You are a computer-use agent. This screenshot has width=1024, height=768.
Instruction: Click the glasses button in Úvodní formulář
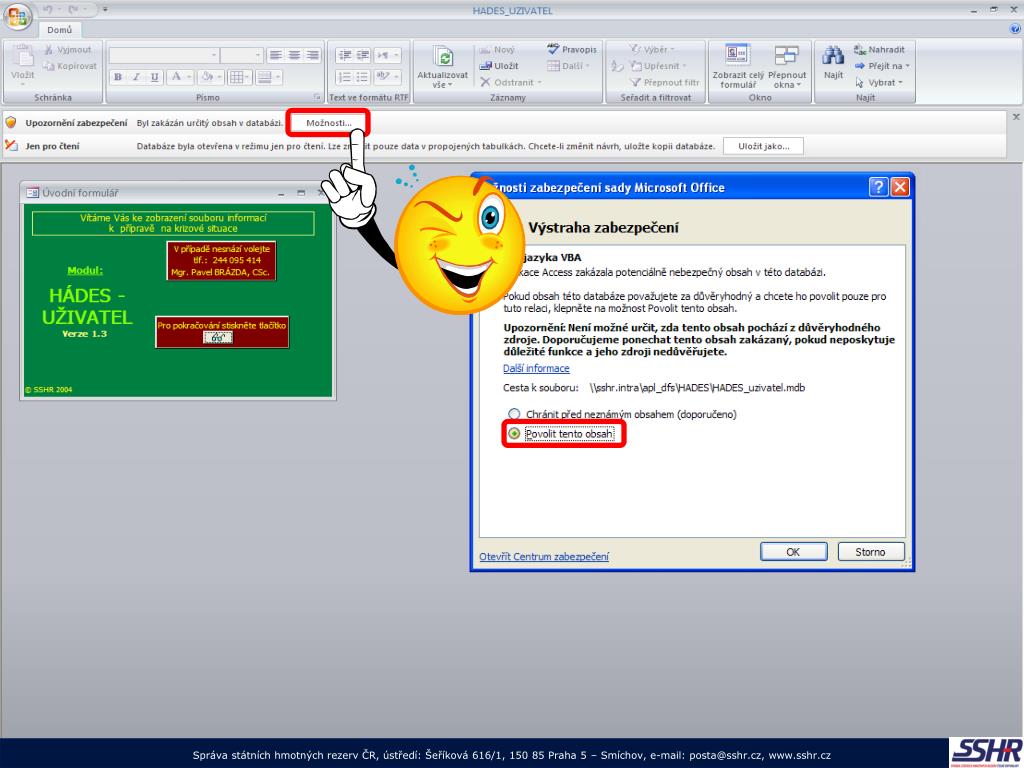click(x=218, y=338)
